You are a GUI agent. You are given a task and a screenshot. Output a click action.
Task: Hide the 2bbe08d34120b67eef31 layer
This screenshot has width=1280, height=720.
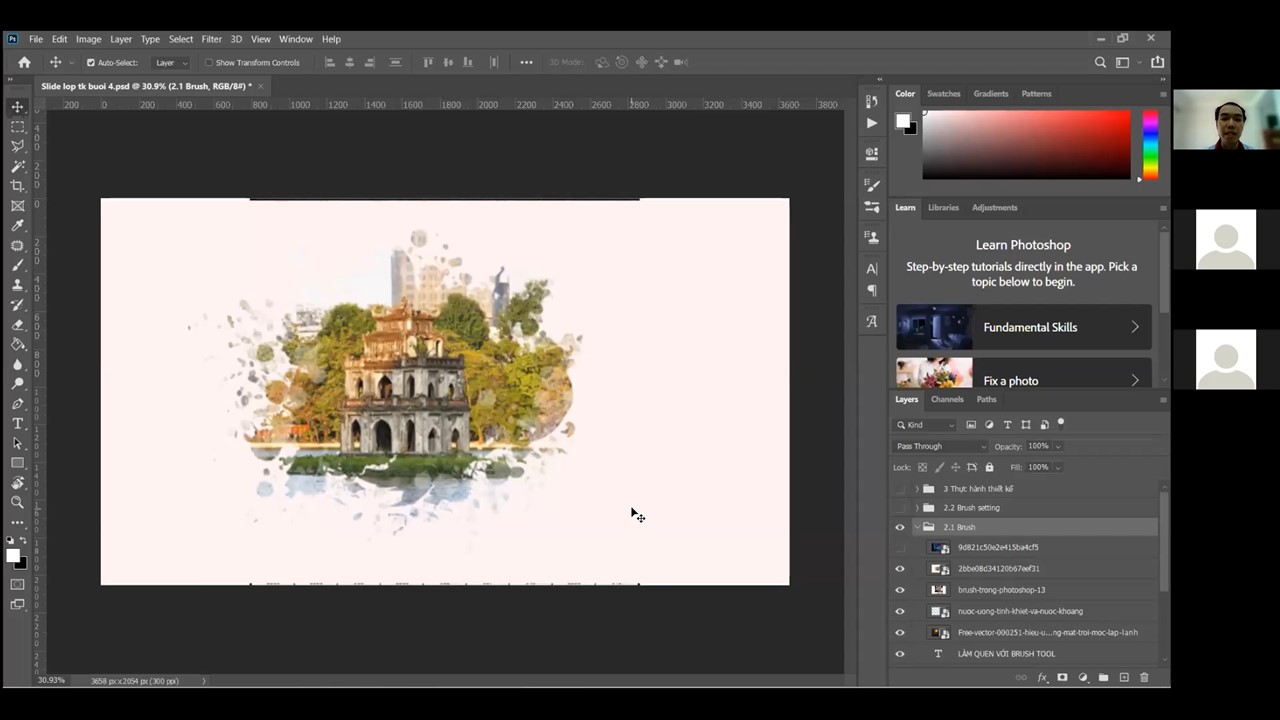pyautogui.click(x=900, y=569)
